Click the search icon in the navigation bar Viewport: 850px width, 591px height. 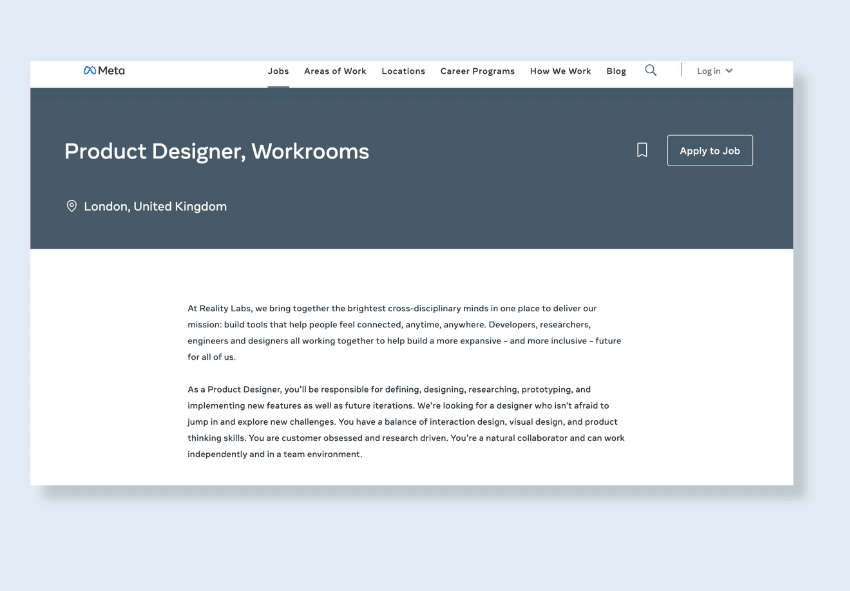[x=651, y=70]
